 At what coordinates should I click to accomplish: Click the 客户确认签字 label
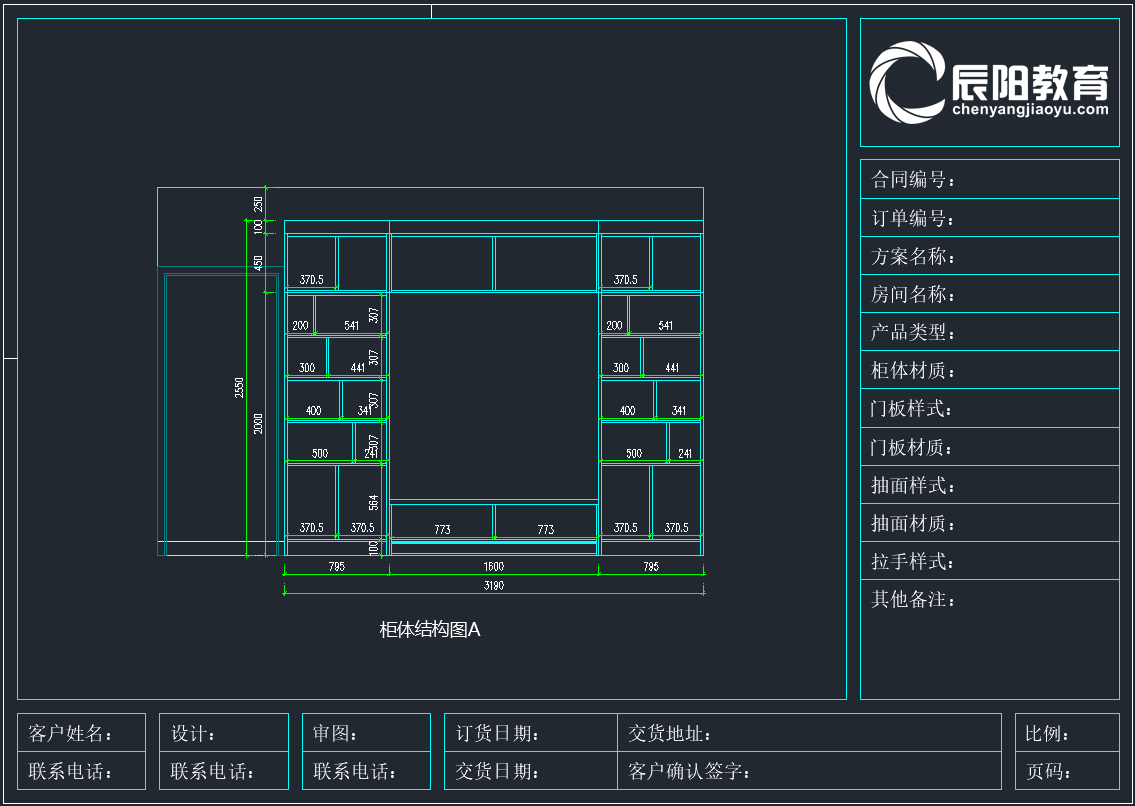(x=688, y=771)
